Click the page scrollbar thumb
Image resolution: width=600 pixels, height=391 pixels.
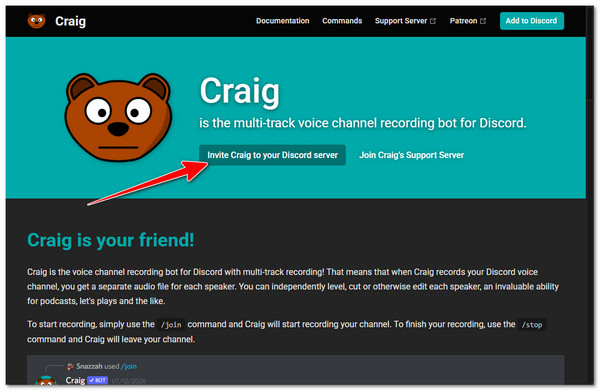590,54
